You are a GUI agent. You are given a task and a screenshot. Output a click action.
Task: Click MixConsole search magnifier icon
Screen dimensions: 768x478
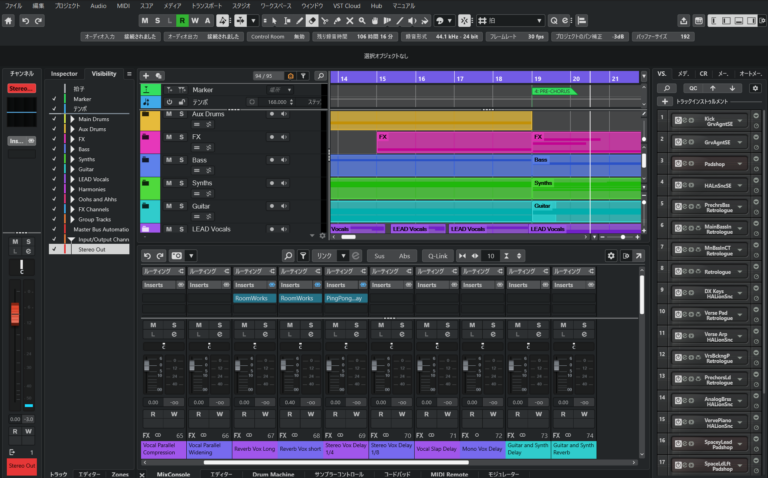point(288,256)
